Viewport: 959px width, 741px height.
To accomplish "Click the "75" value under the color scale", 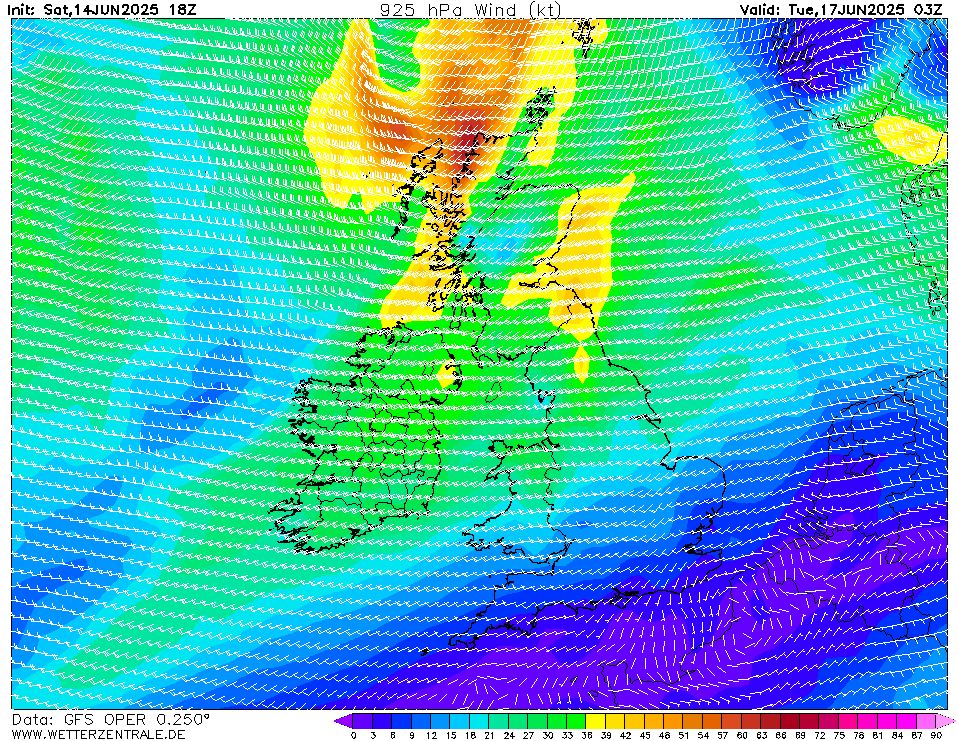I will click(839, 735).
